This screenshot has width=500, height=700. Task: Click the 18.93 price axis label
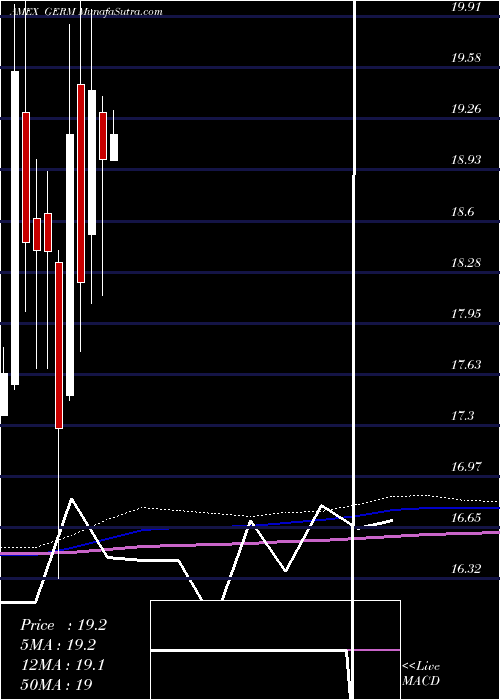pyautogui.click(x=466, y=160)
